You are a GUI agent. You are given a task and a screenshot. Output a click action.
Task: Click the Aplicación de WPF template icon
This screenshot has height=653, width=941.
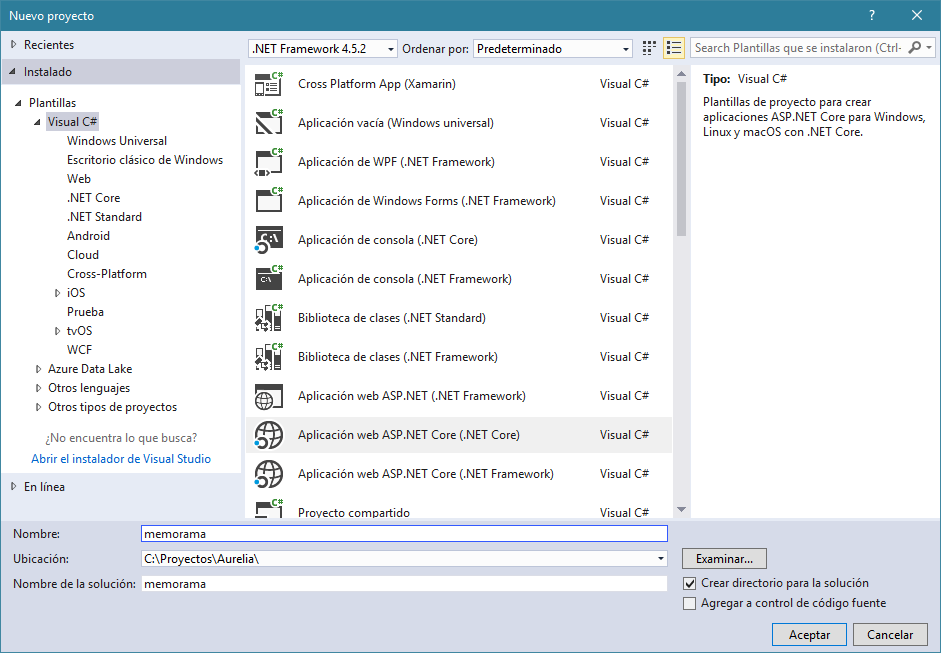pos(268,162)
